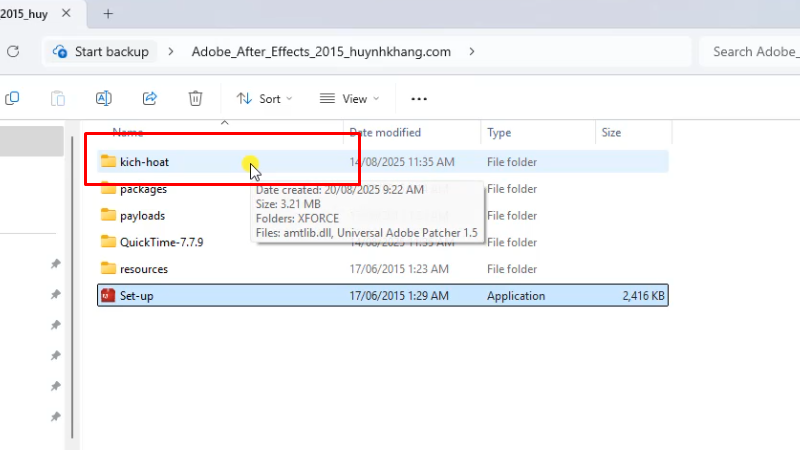Select the Set-up application file
Viewport: 800px width, 450px height.
click(x=383, y=295)
